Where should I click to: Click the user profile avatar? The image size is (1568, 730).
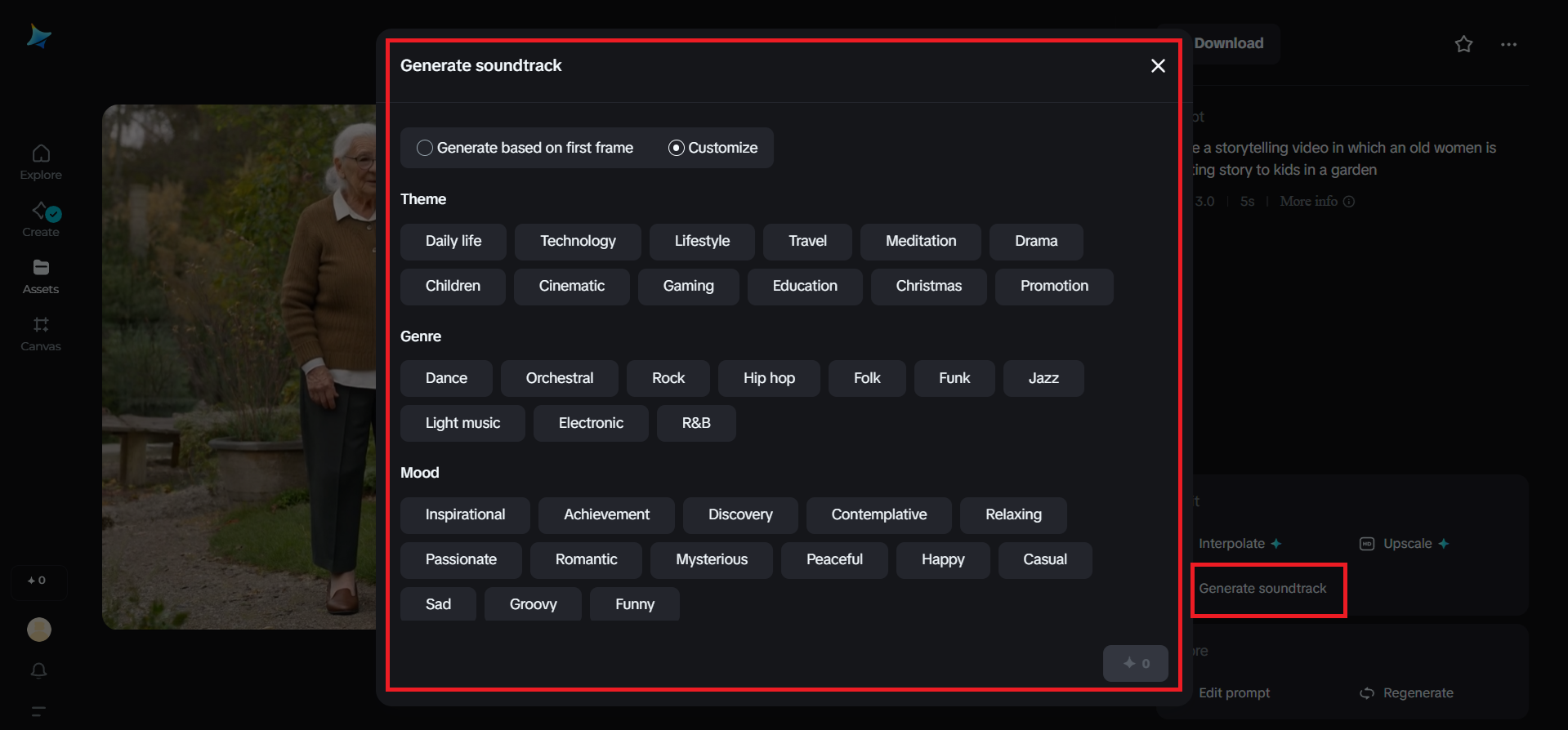39,630
